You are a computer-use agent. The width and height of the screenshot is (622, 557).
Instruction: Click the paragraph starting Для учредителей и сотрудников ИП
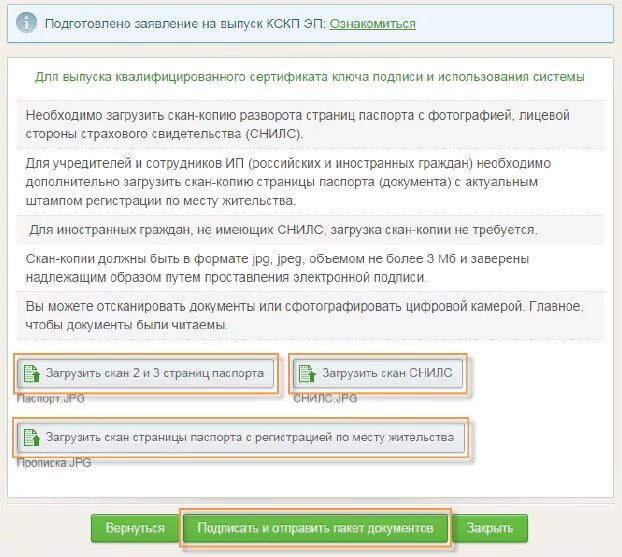tap(288, 182)
